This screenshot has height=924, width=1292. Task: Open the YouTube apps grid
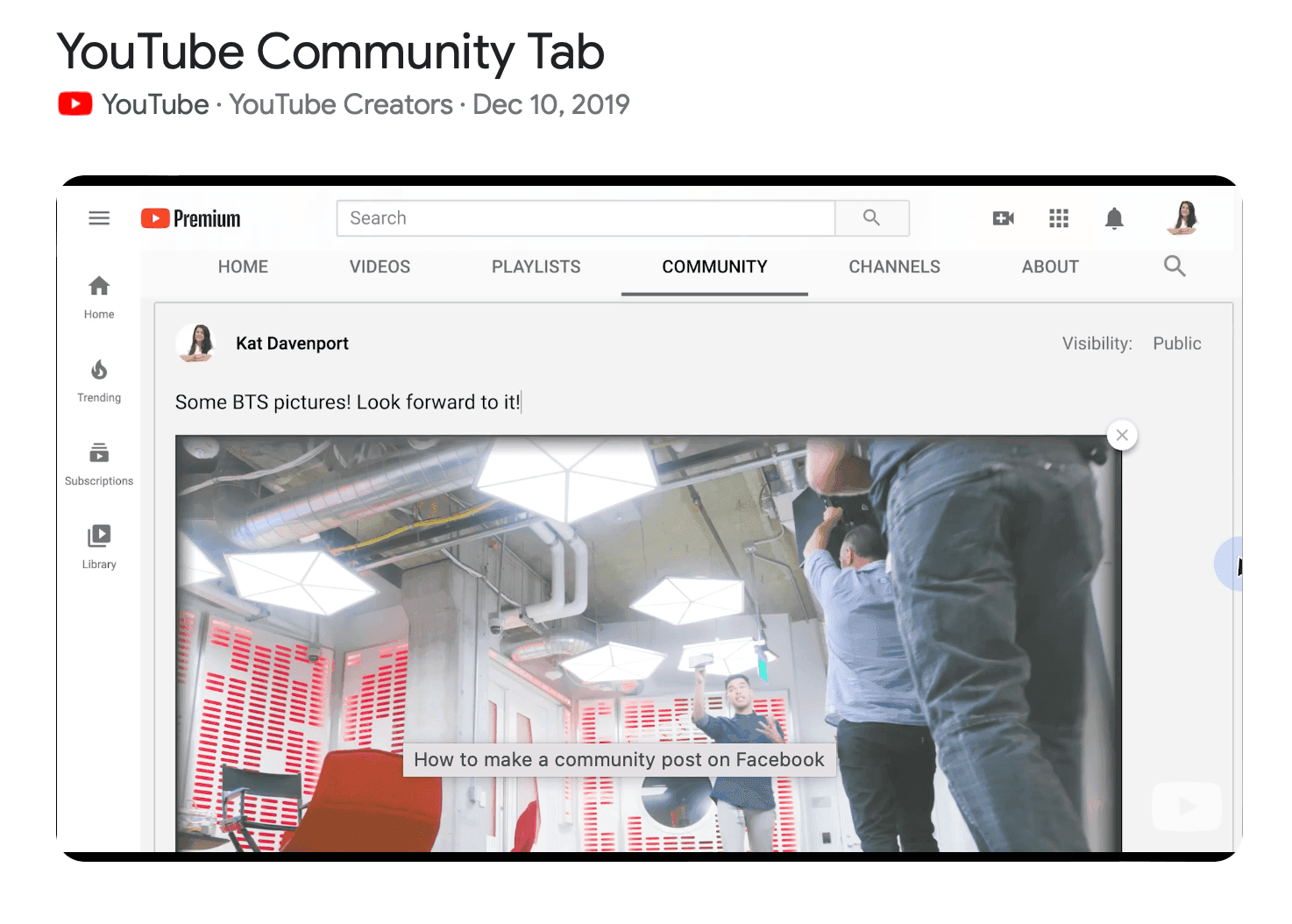tap(1059, 218)
